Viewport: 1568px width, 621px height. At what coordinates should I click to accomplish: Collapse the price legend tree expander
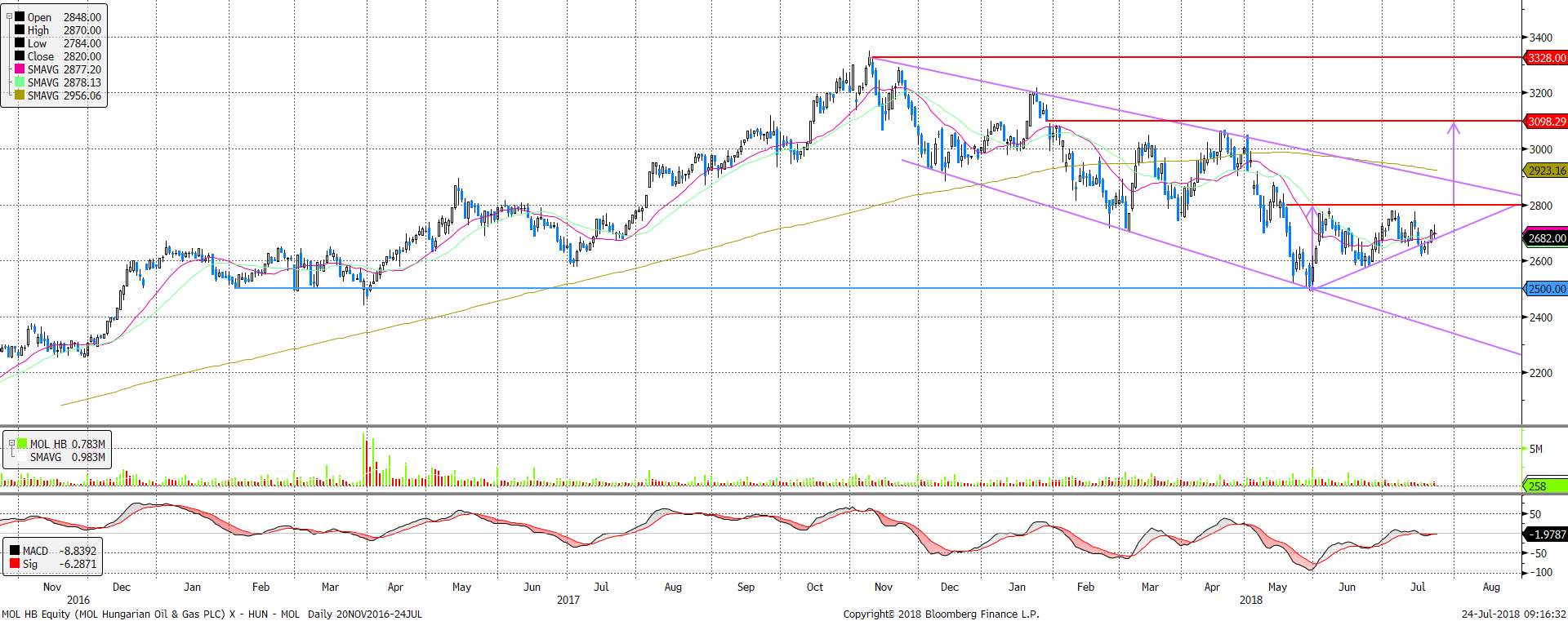pos(10,16)
